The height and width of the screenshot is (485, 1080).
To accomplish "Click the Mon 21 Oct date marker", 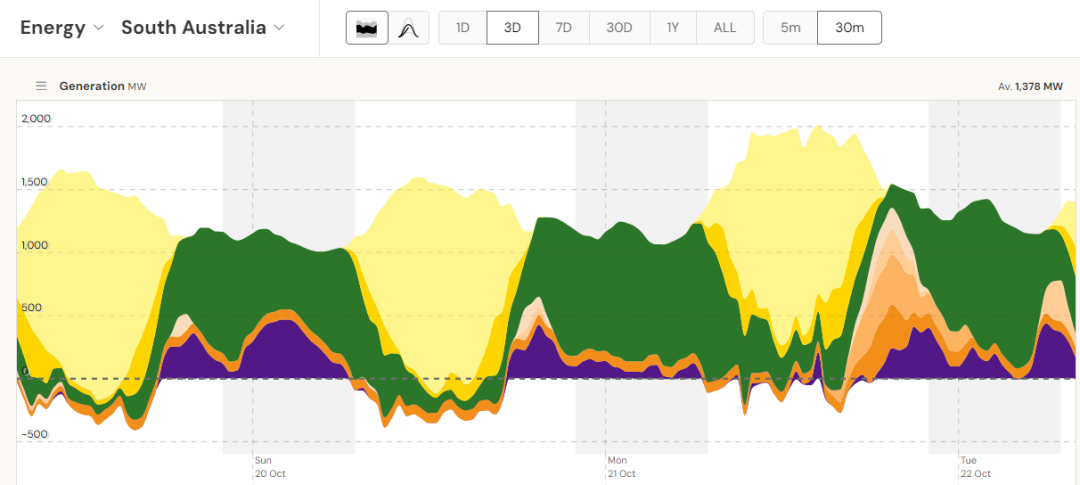I will [621, 467].
